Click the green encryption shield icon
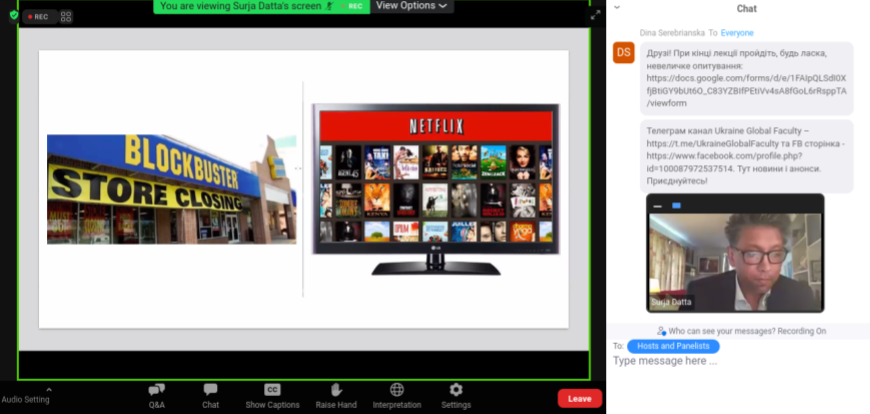Image resolution: width=870 pixels, height=414 pixels. click(13, 16)
